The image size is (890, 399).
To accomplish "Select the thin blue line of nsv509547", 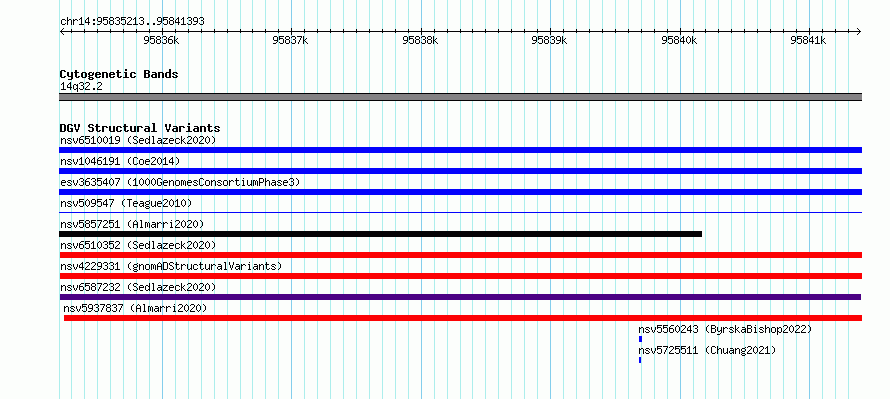I will coord(460,213).
